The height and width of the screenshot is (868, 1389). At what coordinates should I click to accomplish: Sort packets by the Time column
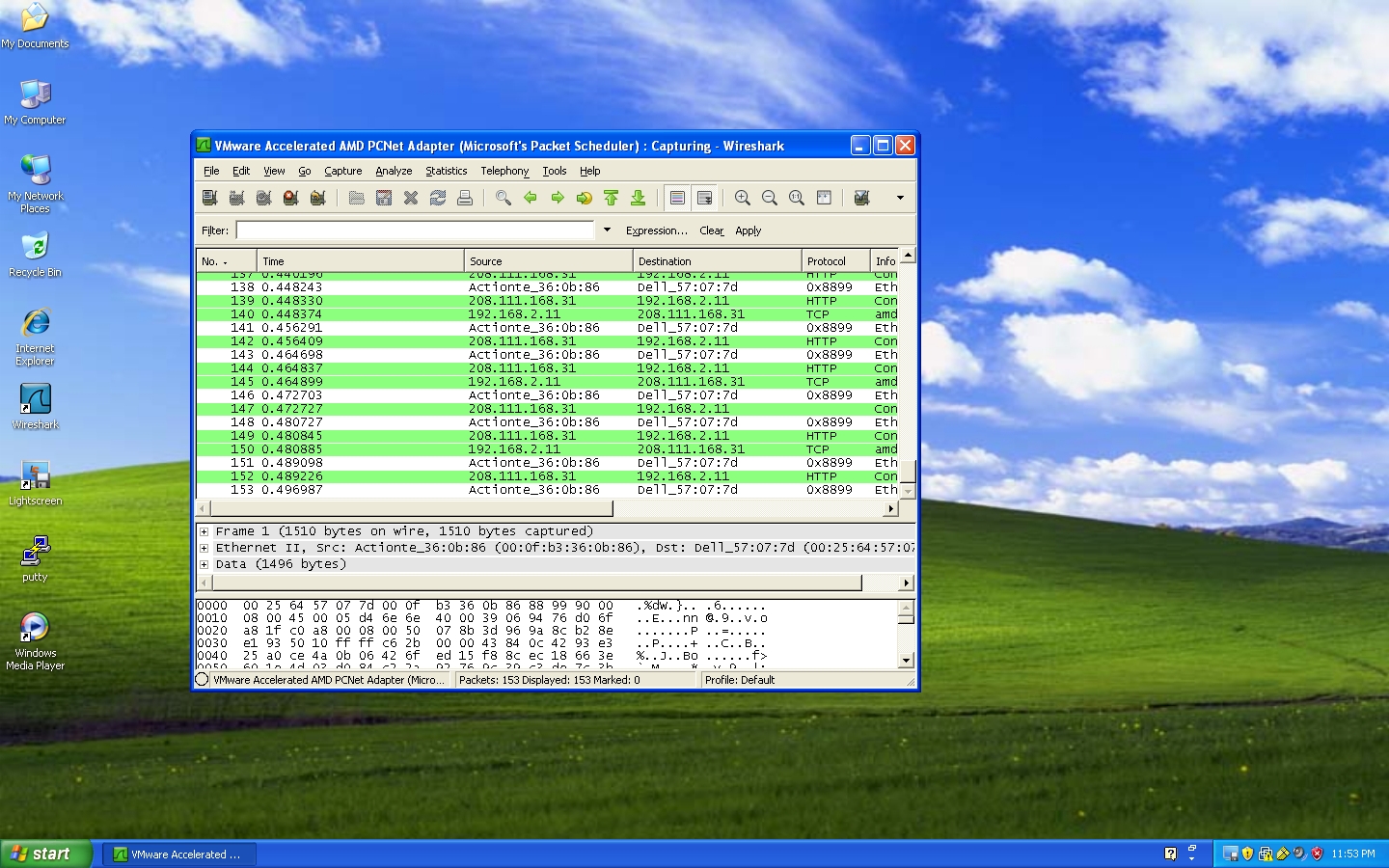(361, 261)
